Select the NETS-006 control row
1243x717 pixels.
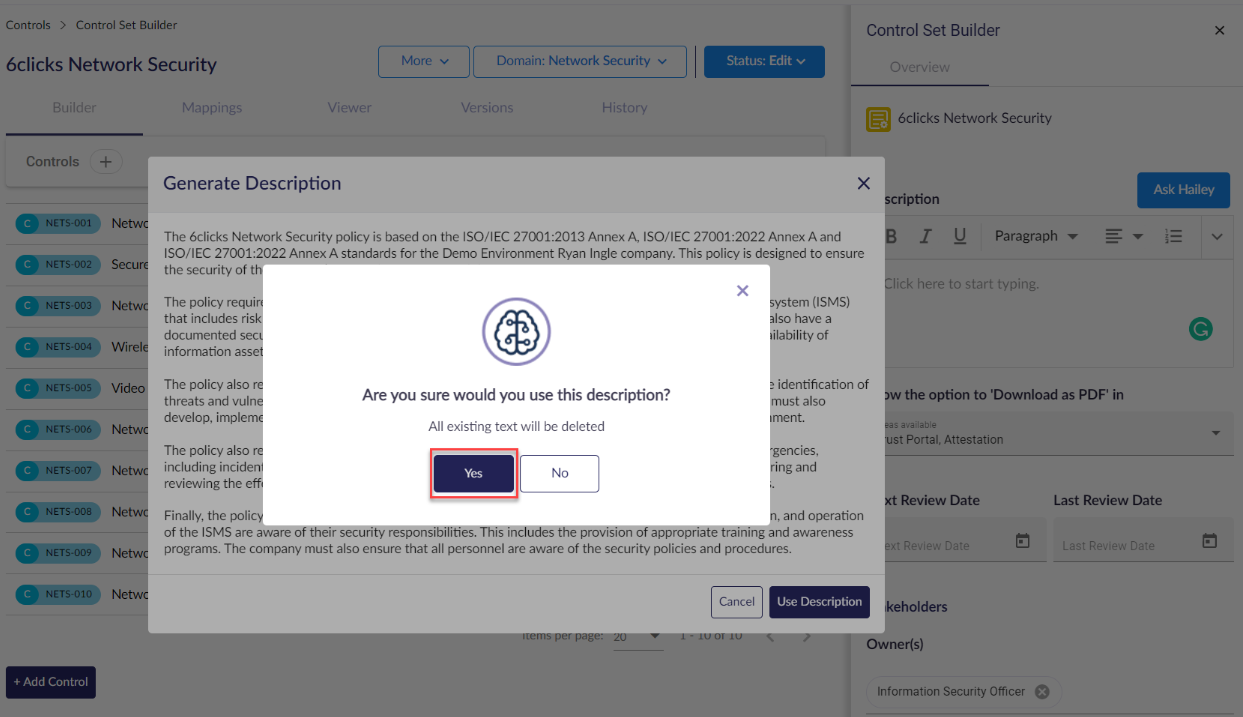(x=78, y=429)
